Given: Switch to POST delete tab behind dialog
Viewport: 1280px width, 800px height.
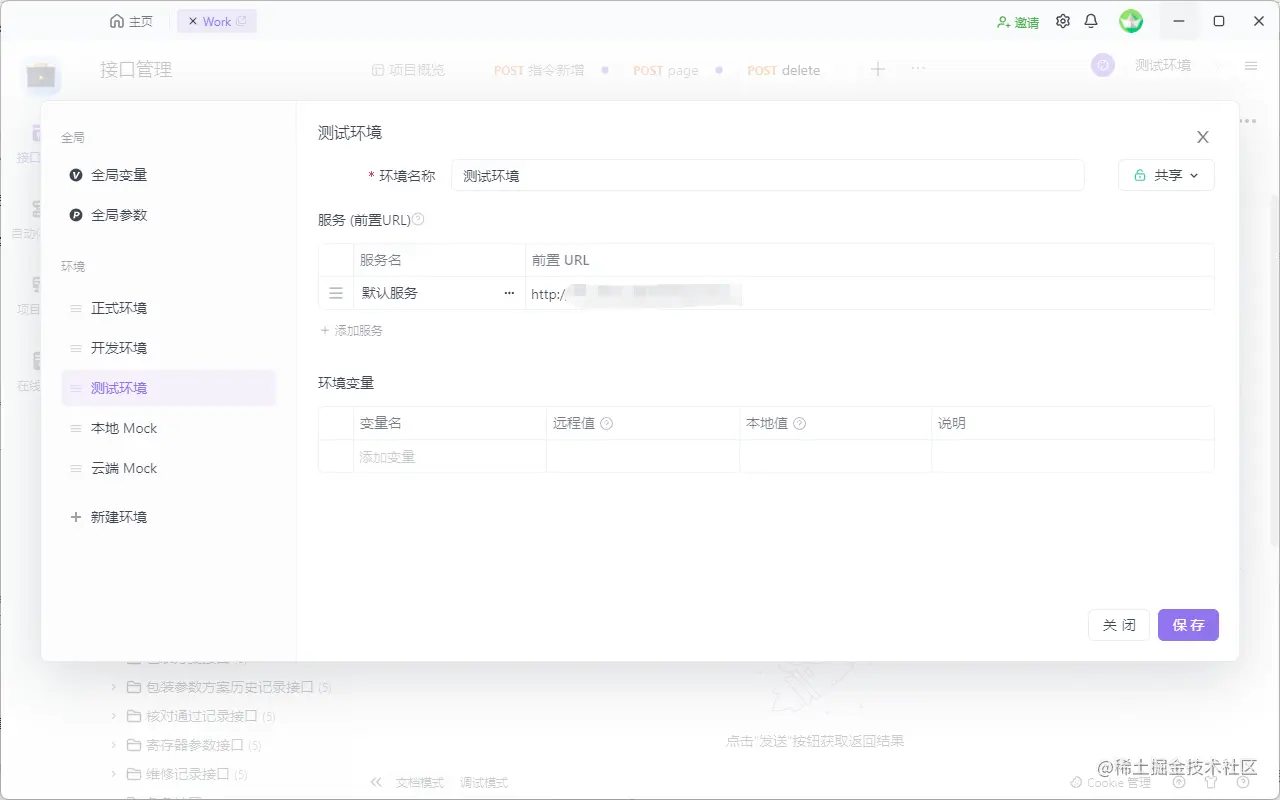Looking at the screenshot, I should [784, 70].
